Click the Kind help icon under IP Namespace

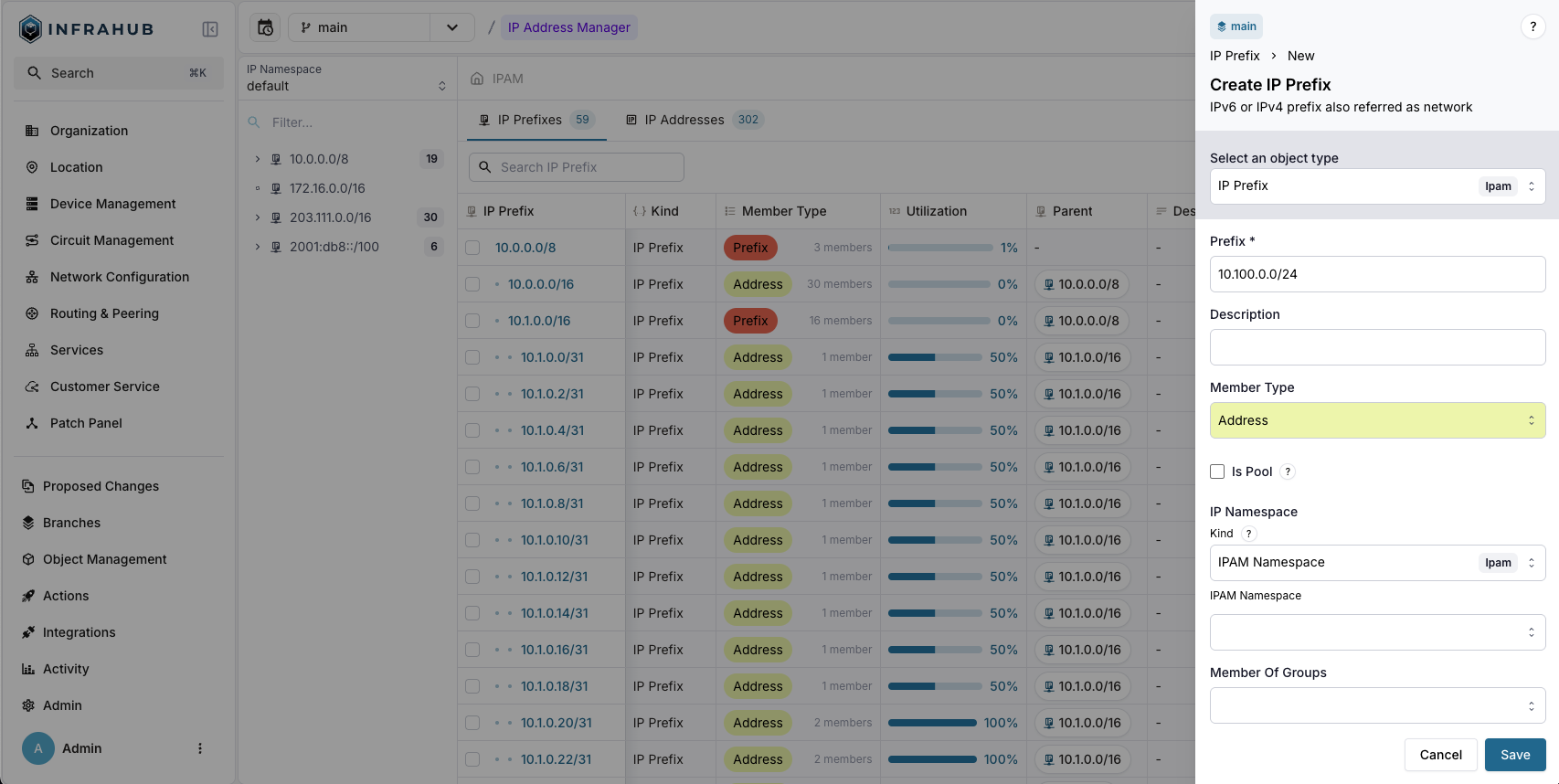(1248, 534)
